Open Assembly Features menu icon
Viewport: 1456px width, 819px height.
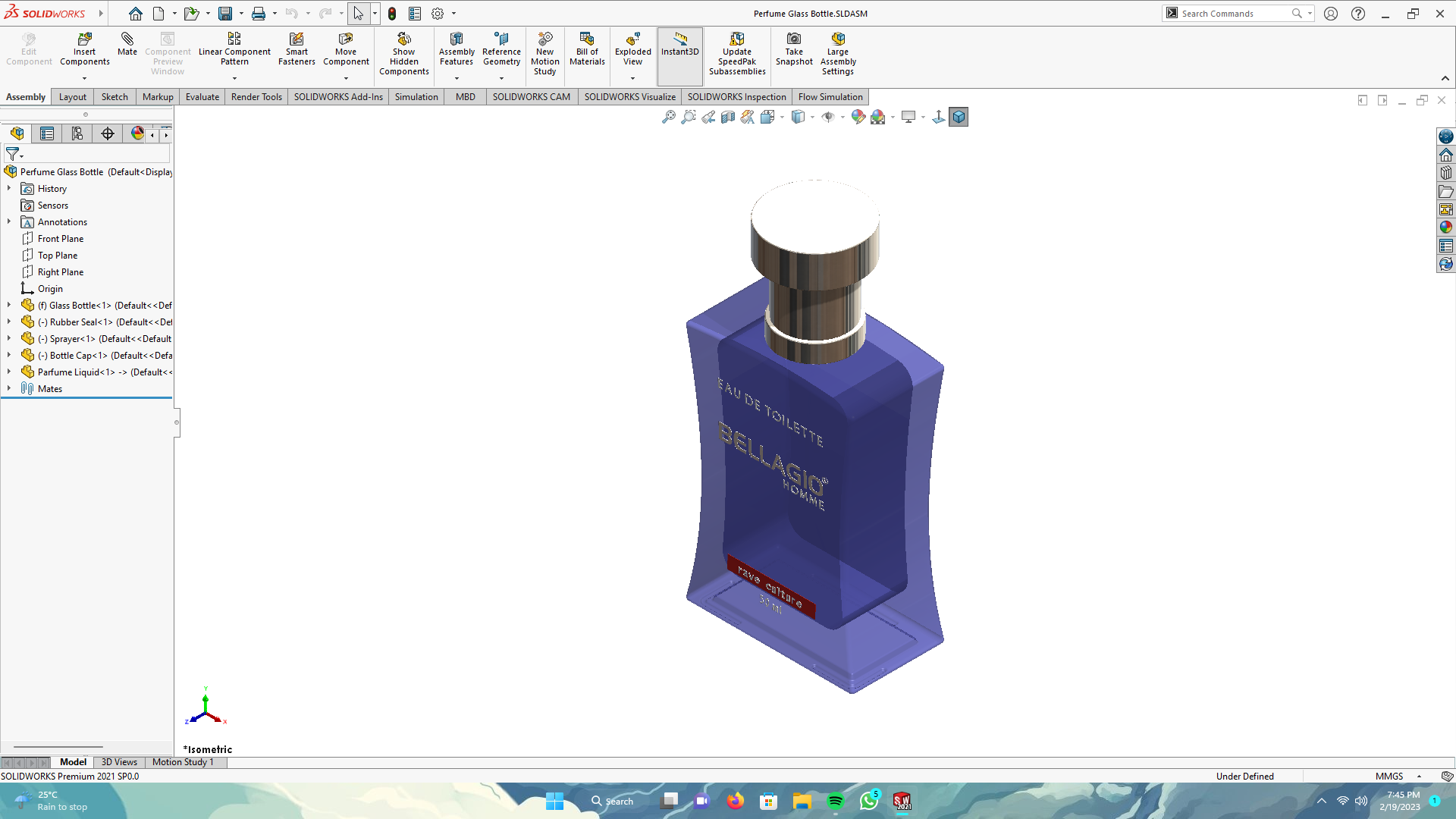[457, 49]
